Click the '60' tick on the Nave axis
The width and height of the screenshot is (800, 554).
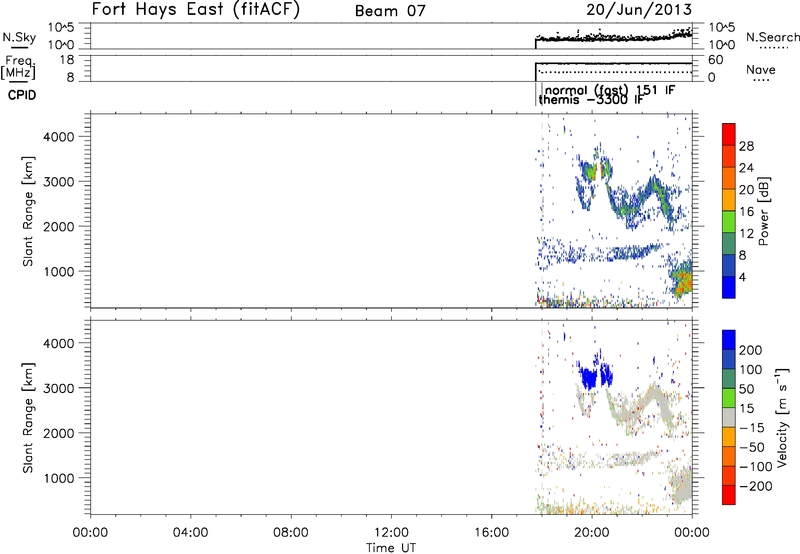click(715, 60)
